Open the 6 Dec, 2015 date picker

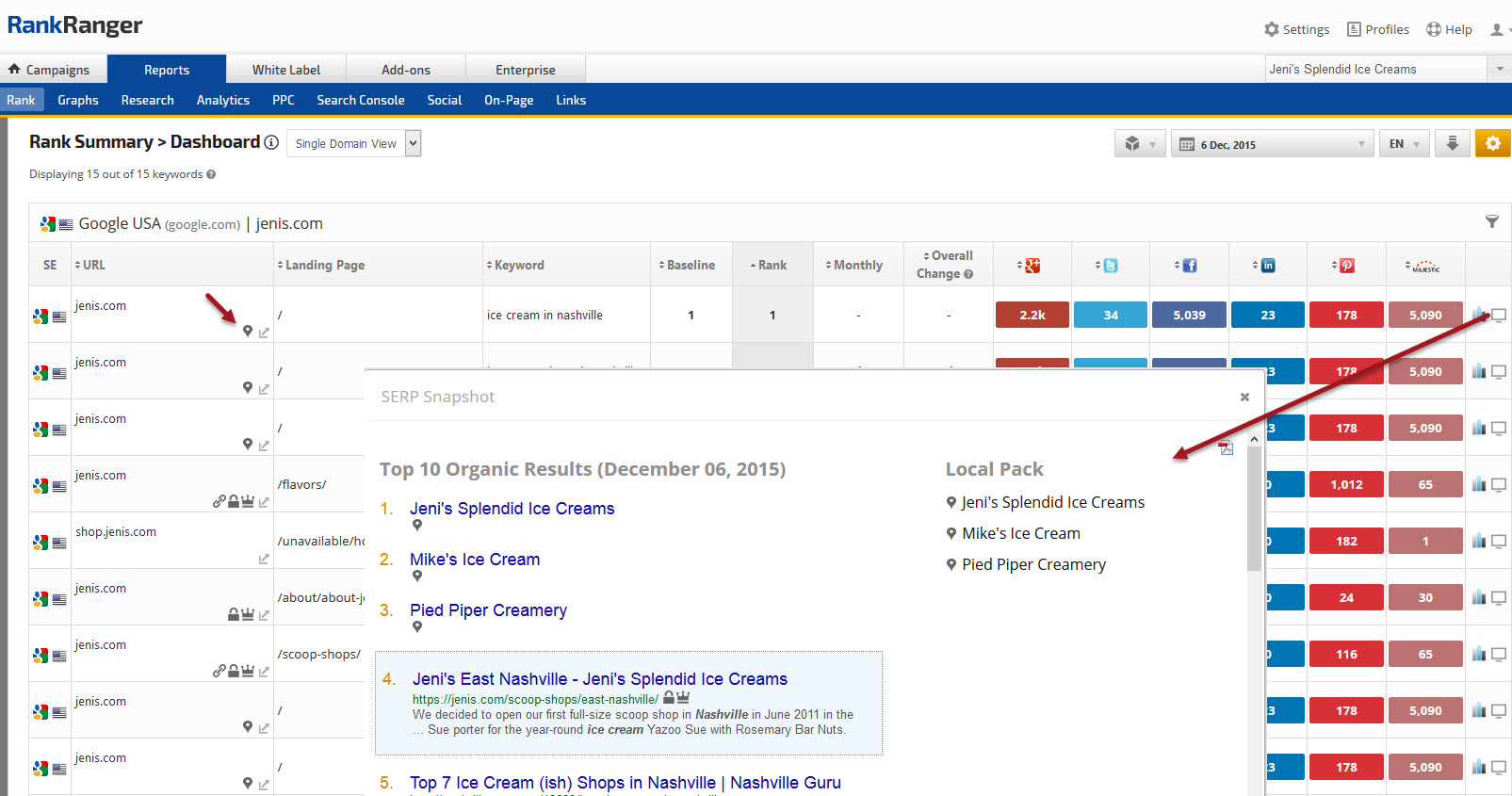click(x=1273, y=144)
